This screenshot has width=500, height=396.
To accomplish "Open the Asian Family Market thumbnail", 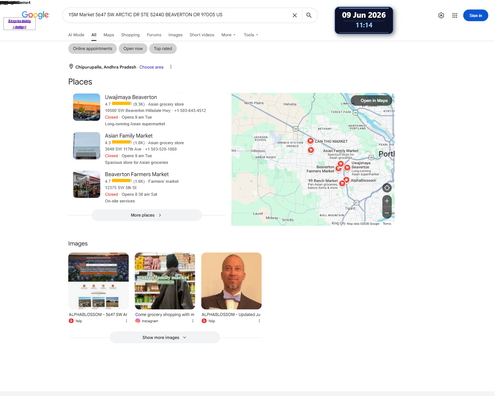I will (87, 146).
